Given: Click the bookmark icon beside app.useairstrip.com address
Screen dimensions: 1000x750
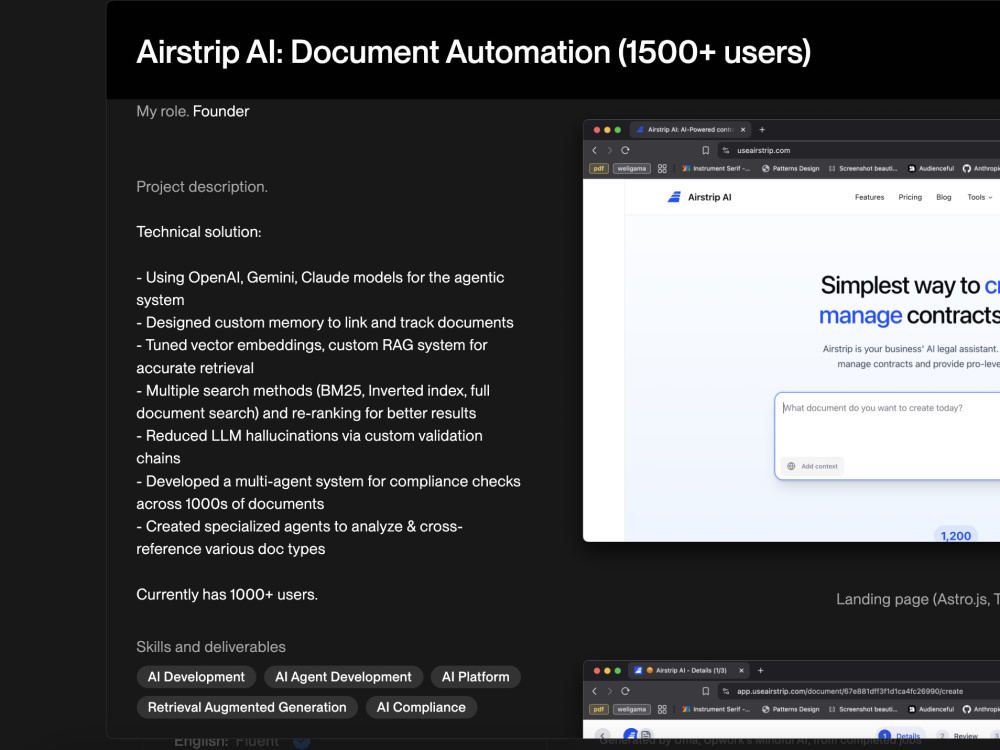Looking at the screenshot, I should point(705,691).
